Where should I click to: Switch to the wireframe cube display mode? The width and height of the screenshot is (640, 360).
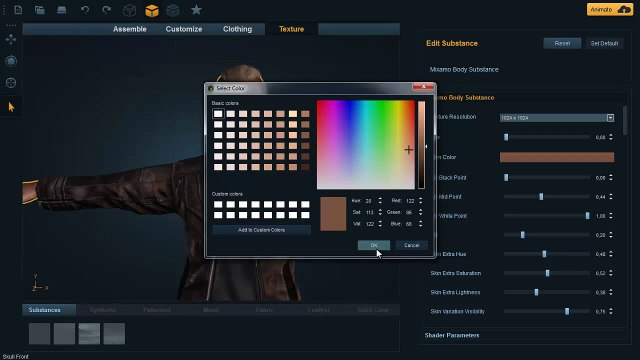click(129, 10)
